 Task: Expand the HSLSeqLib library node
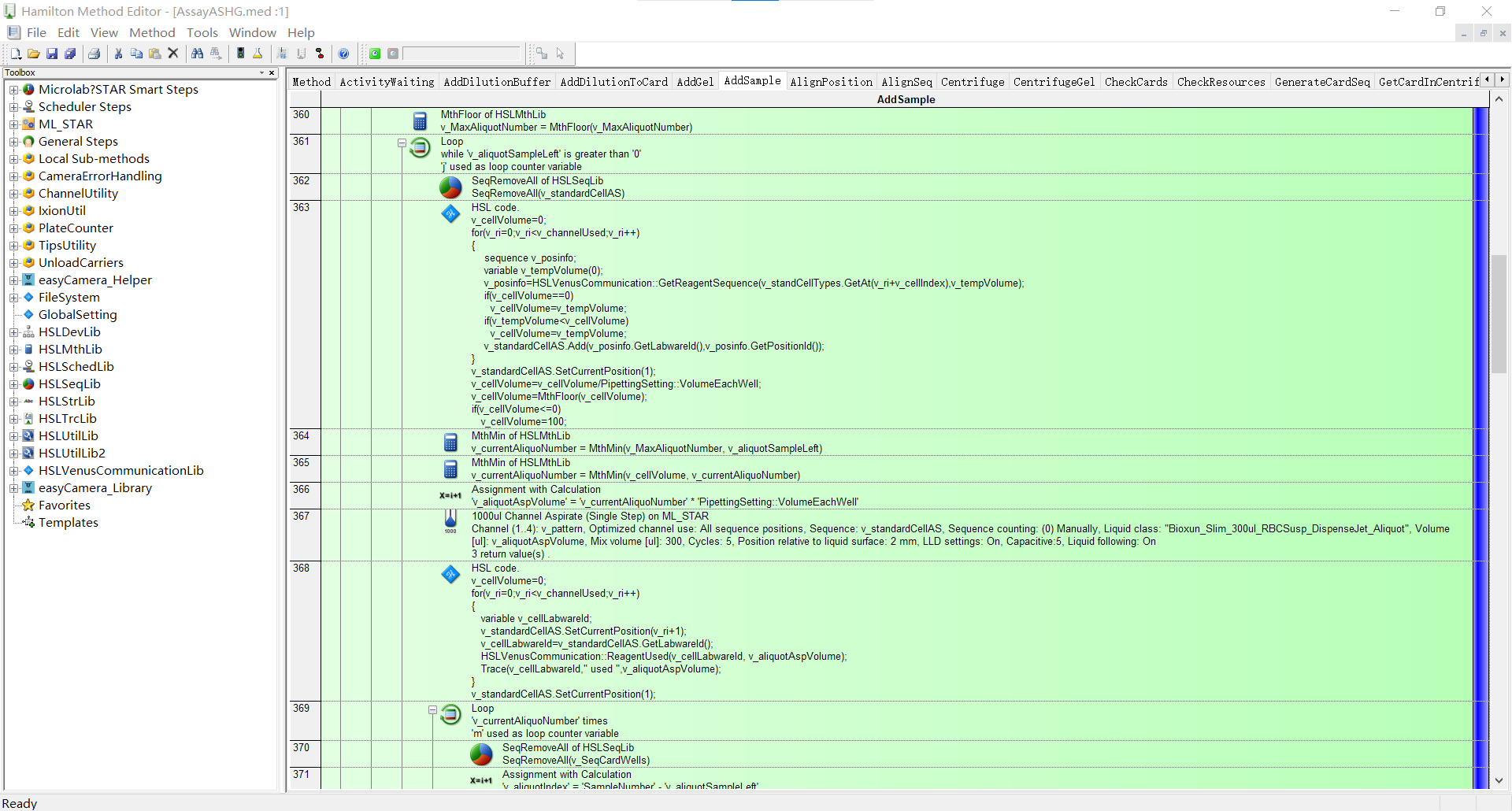13,384
